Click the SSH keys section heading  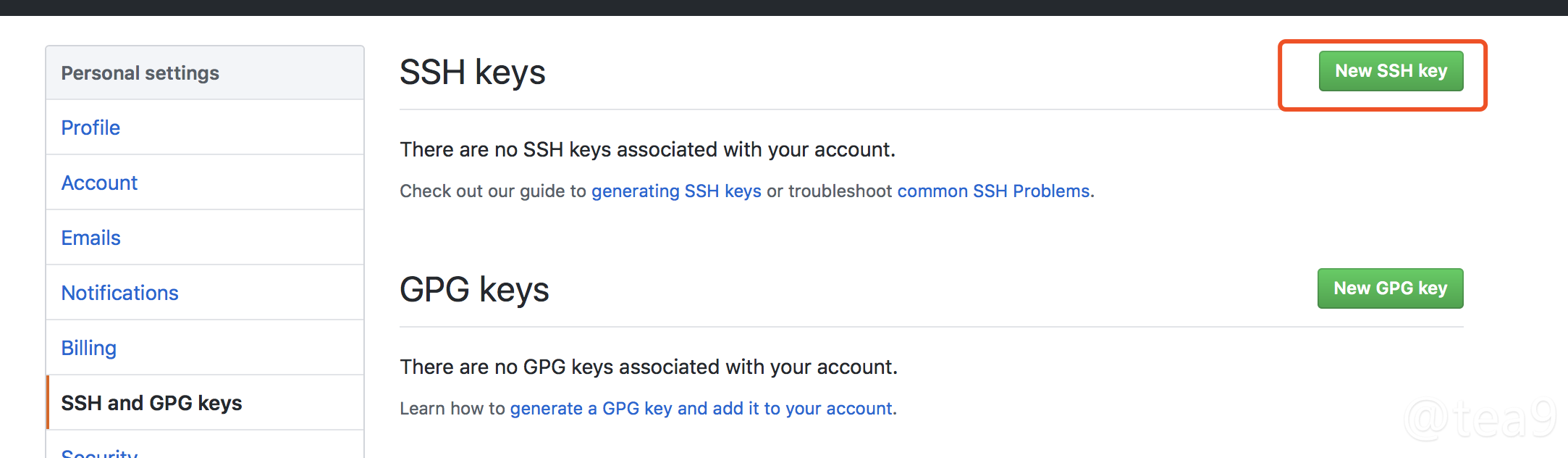tap(472, 72)
